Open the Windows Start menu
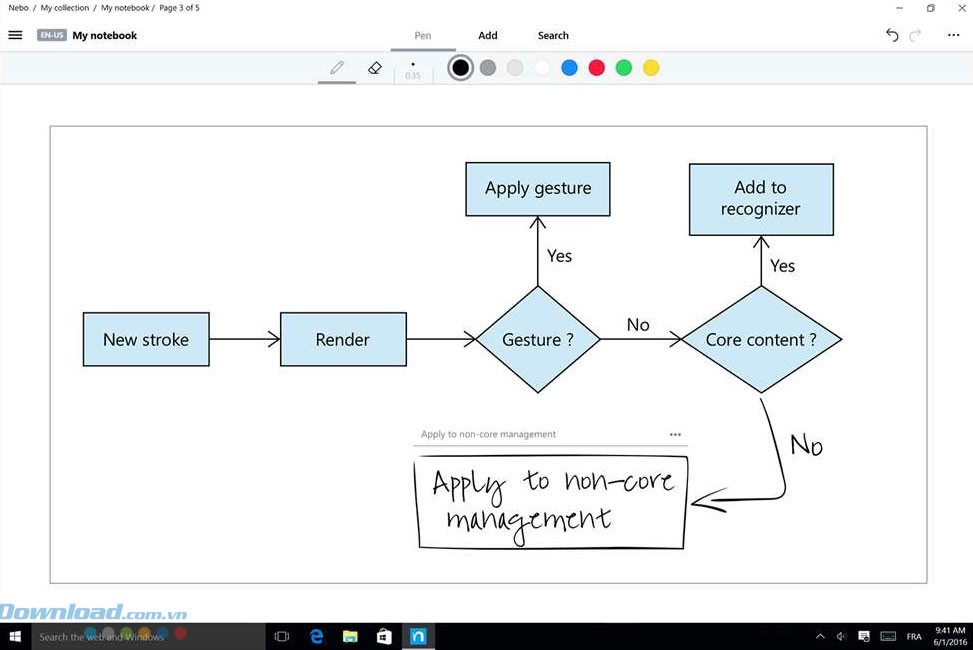 [x=15, y=636]
